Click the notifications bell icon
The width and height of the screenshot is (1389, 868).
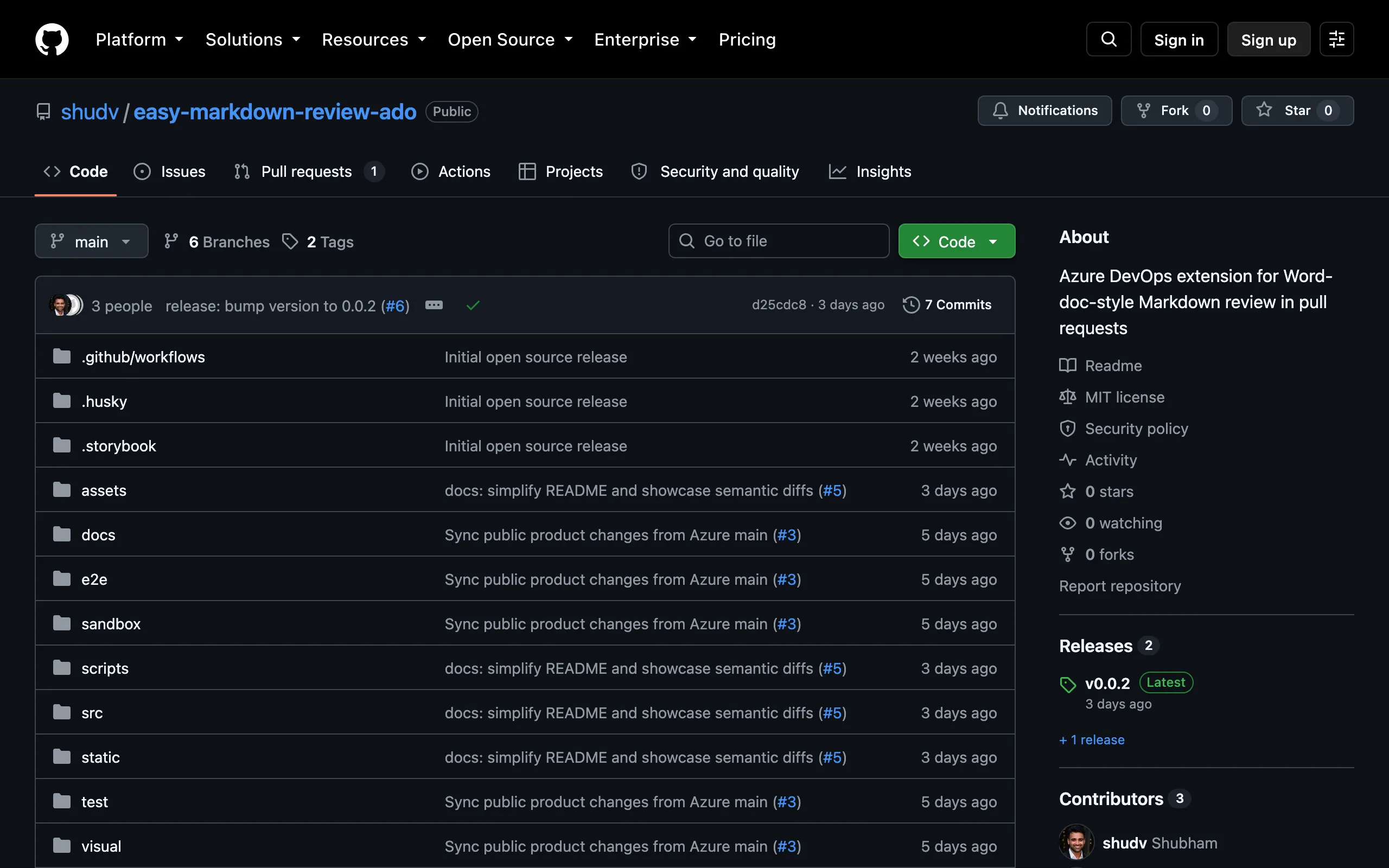coord(1000,111)
